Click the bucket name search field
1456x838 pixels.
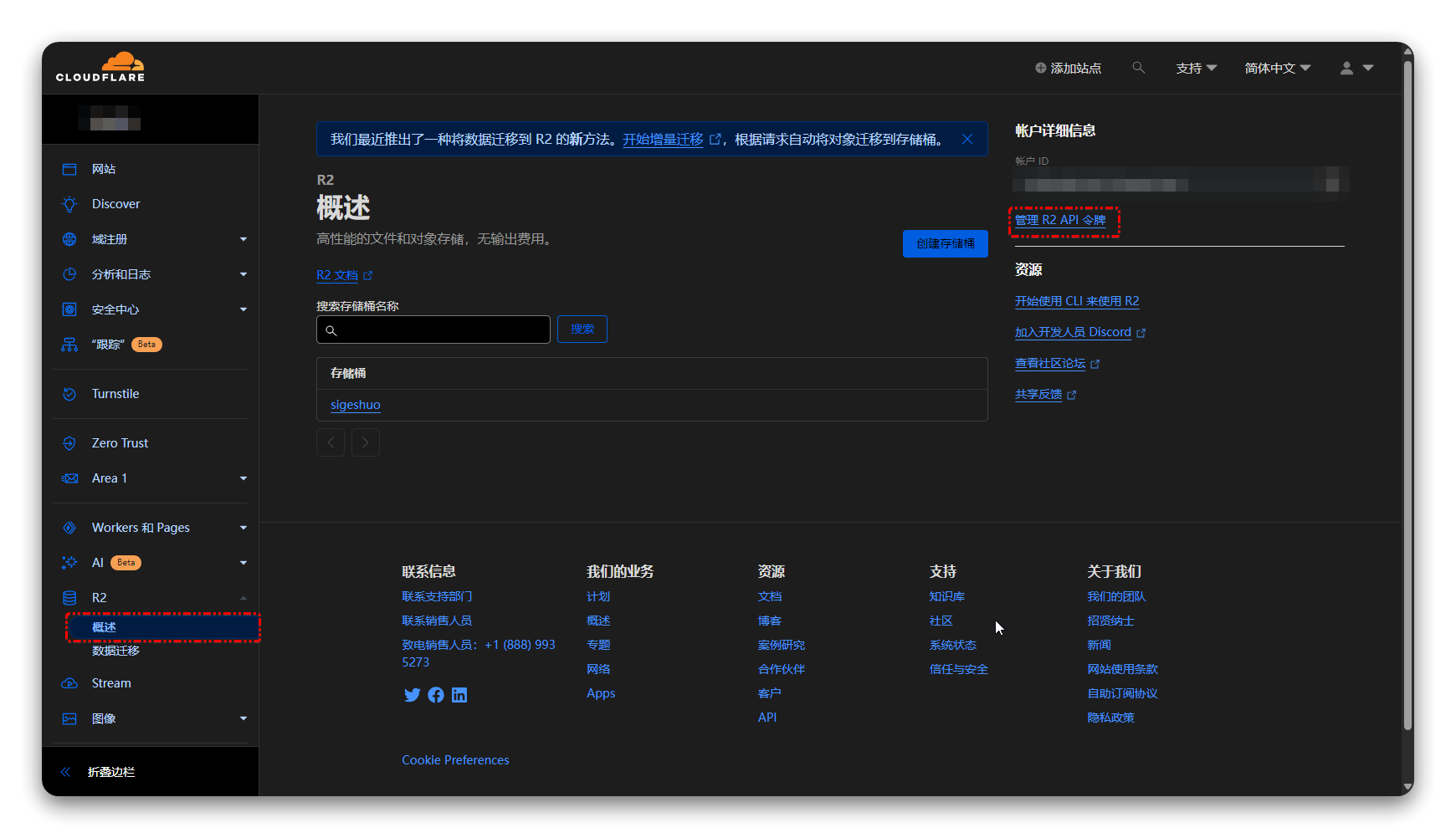pos(433,330)
